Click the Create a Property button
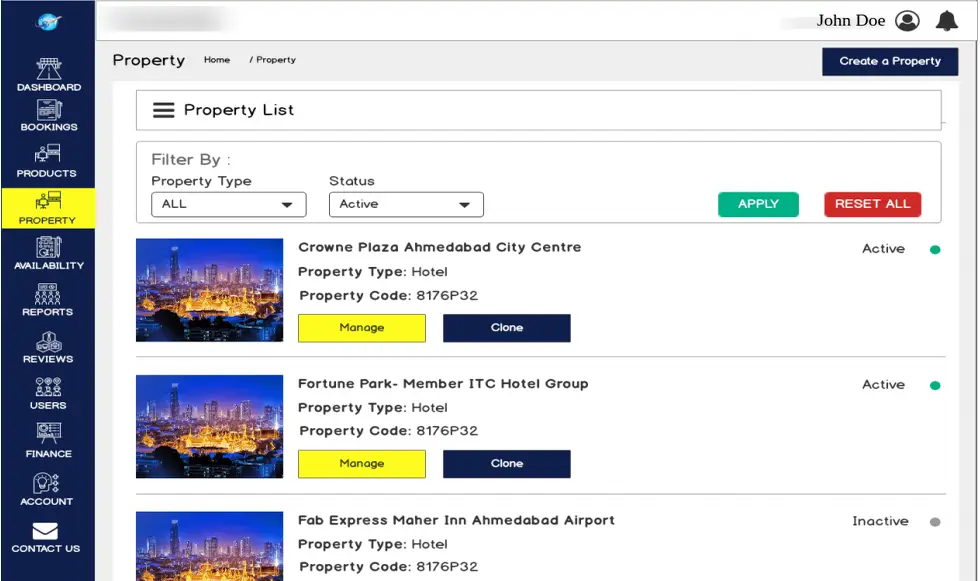The height and width of the screenshot is (581, 980). click(890, 62)
